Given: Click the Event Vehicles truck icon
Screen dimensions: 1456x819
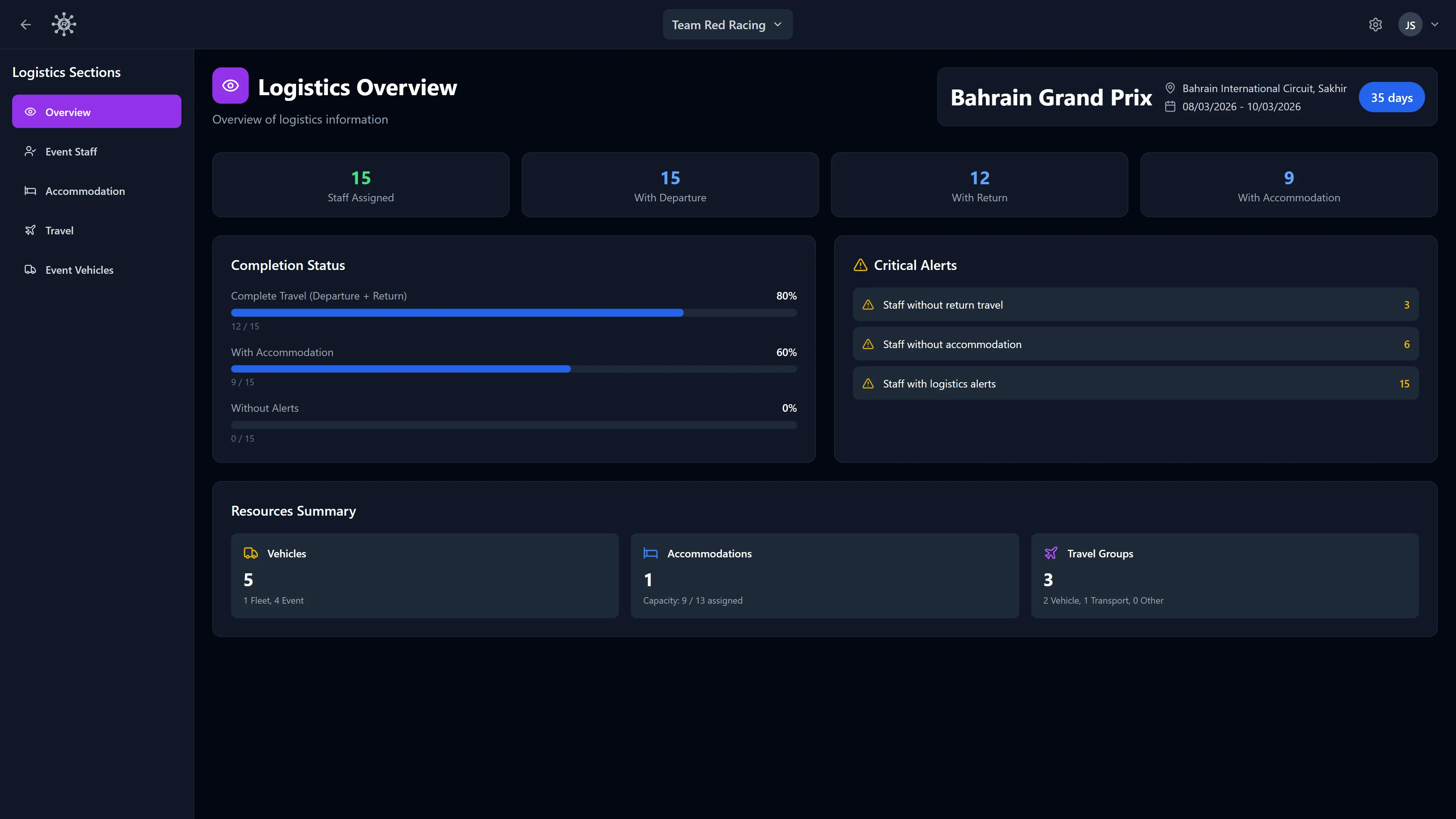Looking at the screenshot, I should (30, 270).
